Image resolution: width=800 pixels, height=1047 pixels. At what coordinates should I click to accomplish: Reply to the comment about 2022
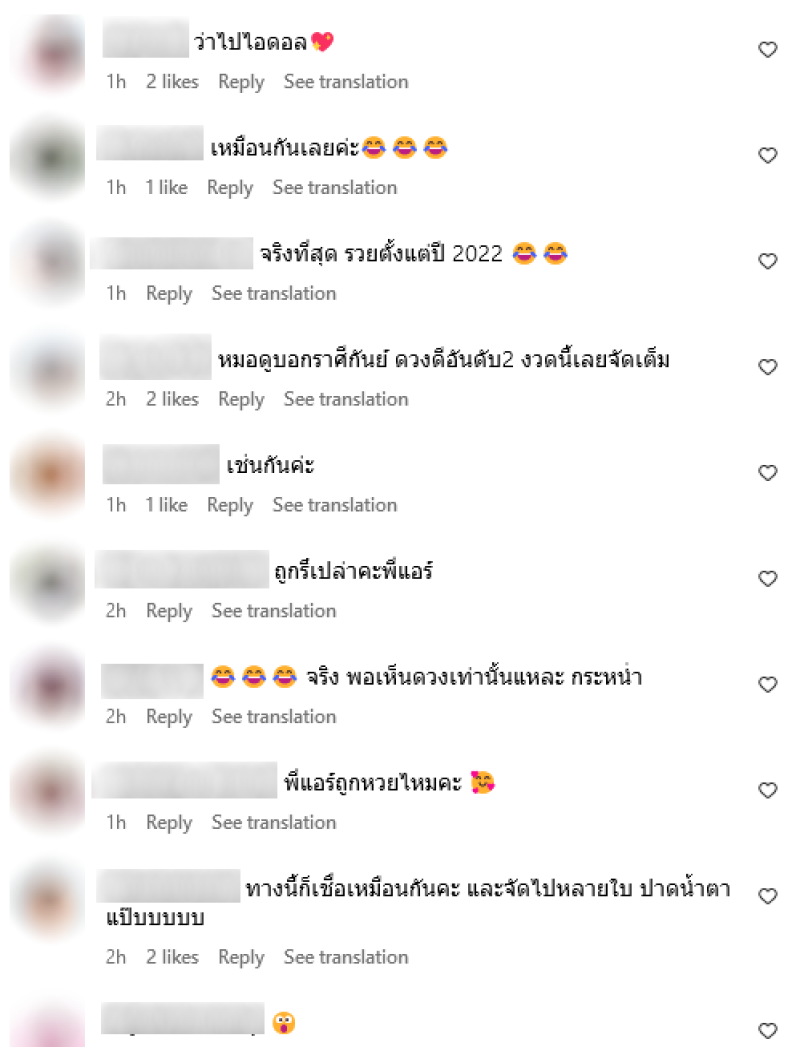(x=169, y=294)
